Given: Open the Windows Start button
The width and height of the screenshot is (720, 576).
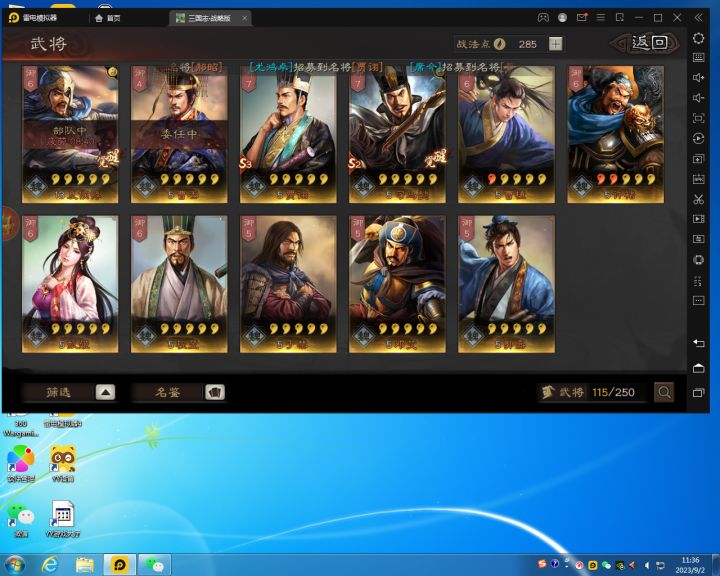Looking at the screenshot, I should [x=14, y=565].
